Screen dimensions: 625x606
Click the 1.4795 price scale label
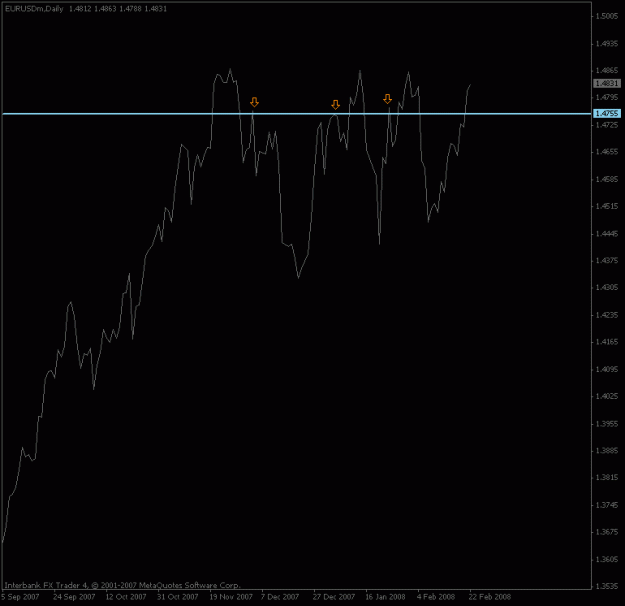pyautogui.click(x=607, y=97)
